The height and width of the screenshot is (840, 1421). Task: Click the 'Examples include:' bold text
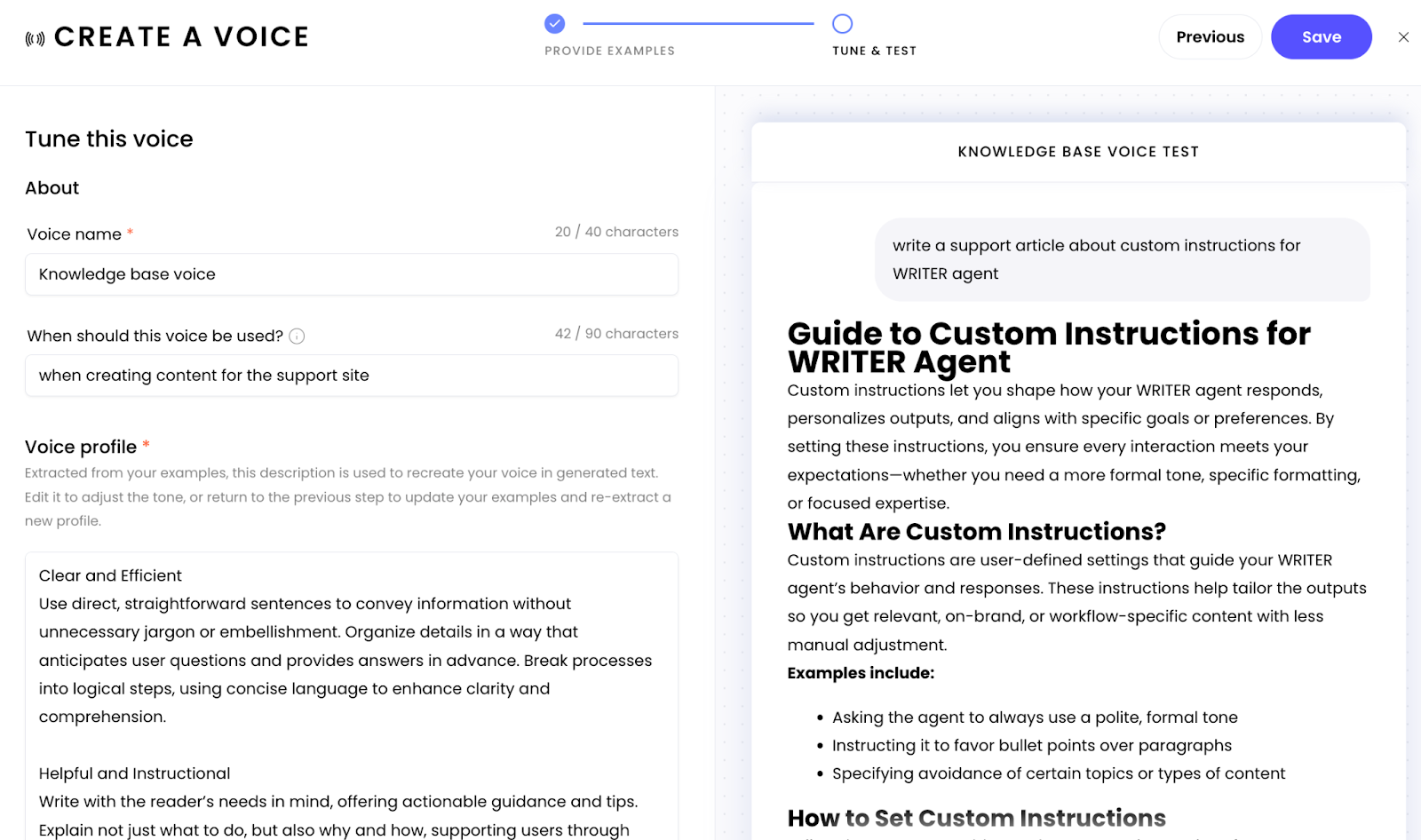tap(861, 673)
